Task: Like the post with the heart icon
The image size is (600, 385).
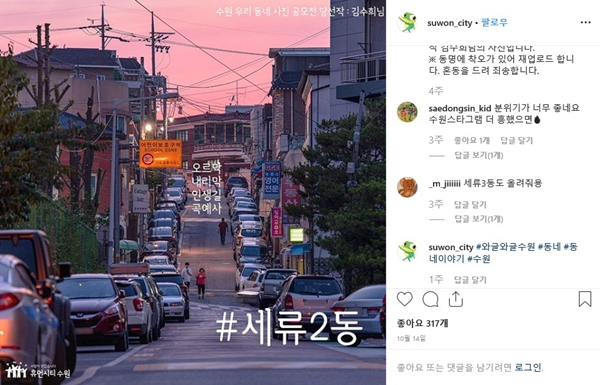Action: pos(404,299)
